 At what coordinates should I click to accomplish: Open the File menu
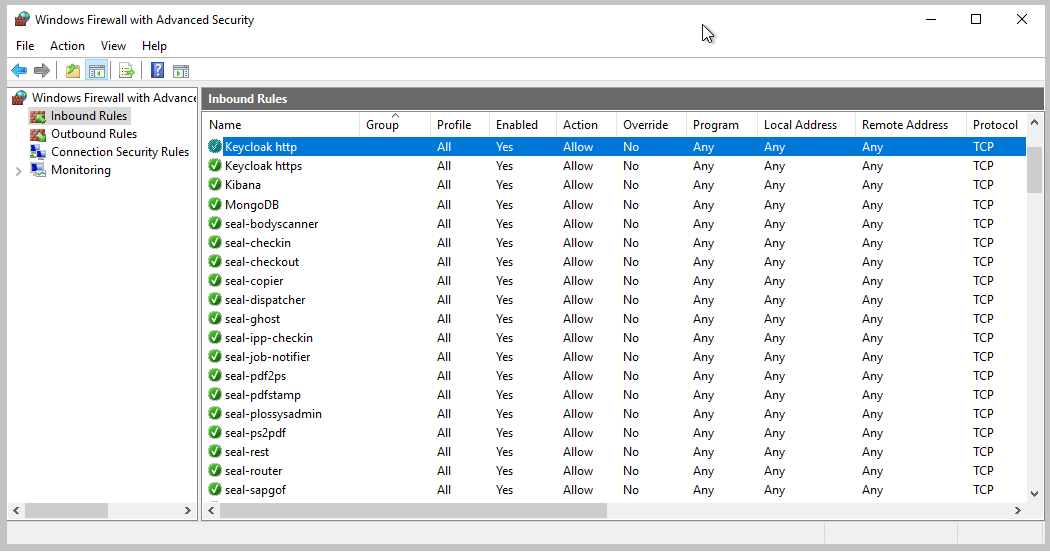tap(25, 46)
